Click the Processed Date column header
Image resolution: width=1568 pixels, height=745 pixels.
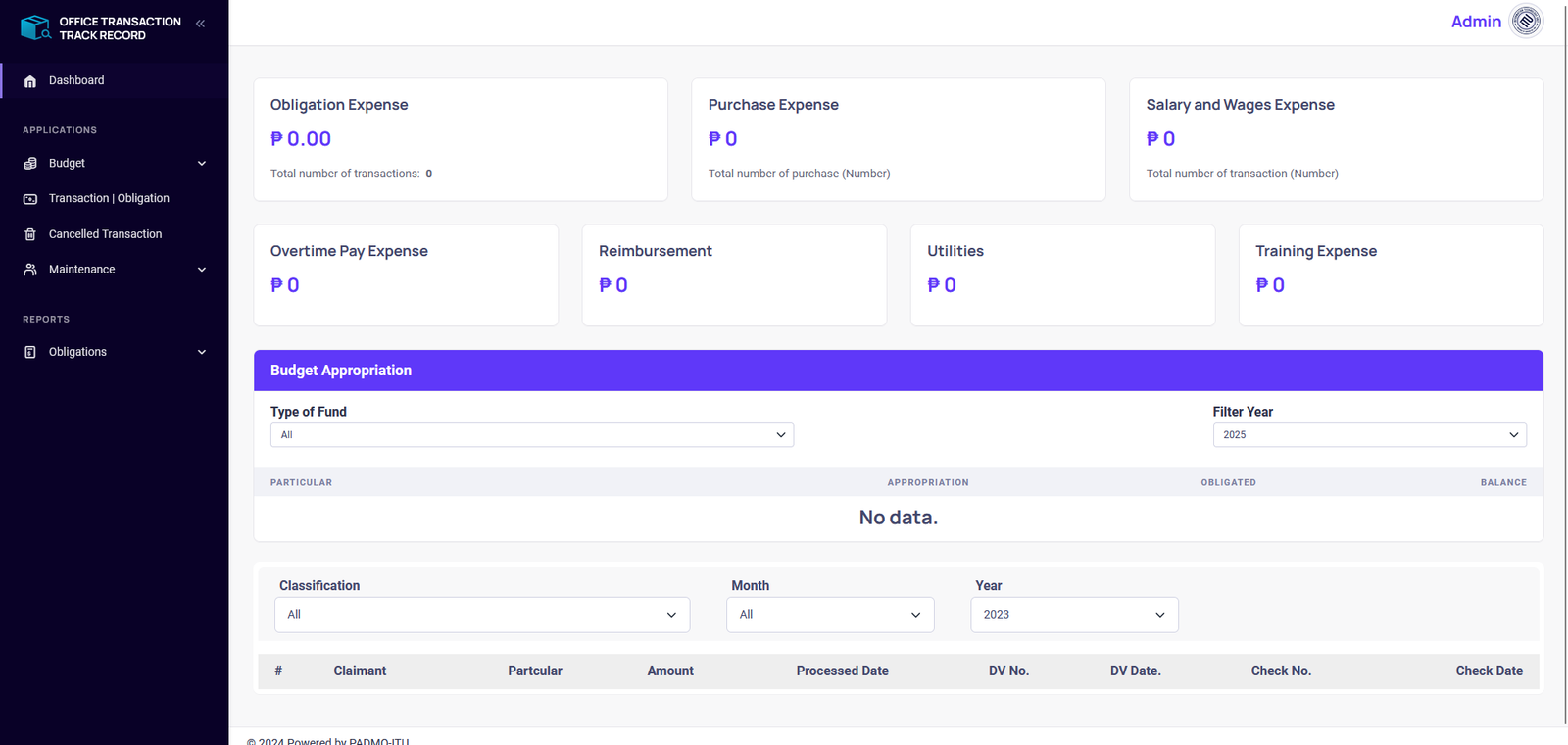[843, 670]
